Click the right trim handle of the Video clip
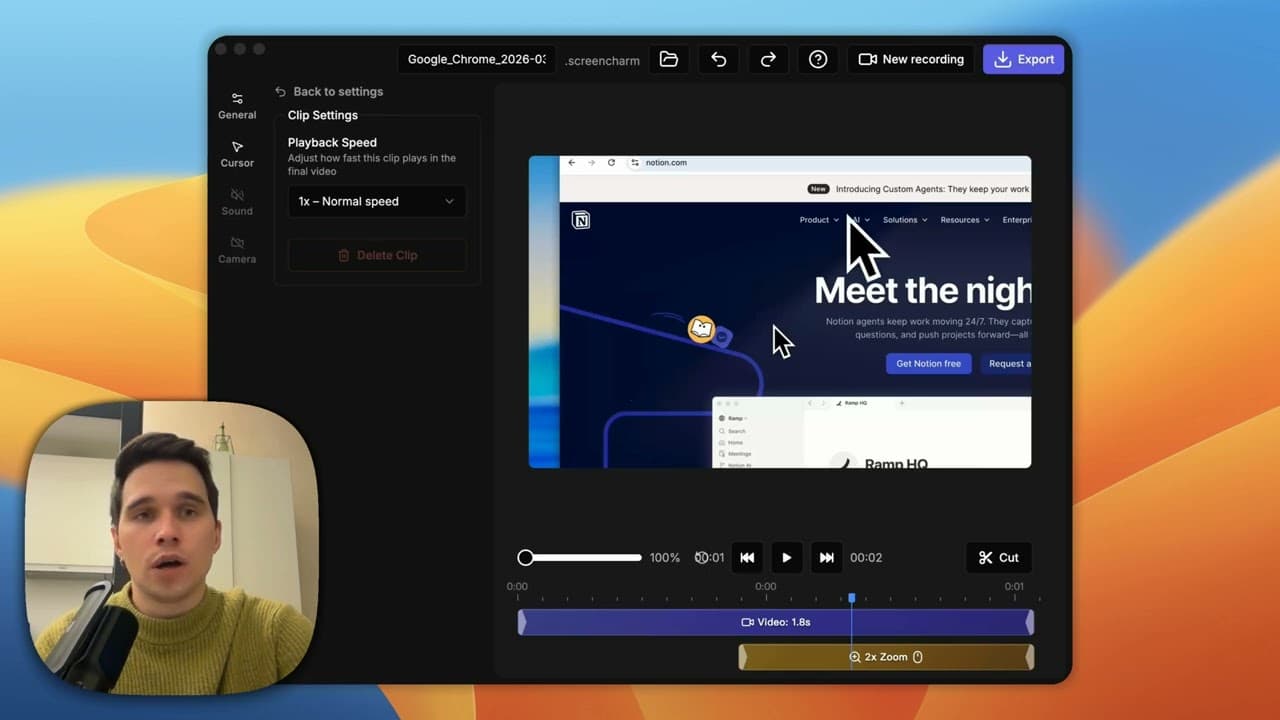Image resolution: width=1280 pixels, height=720 pixels. click(x=1030, y=622)
